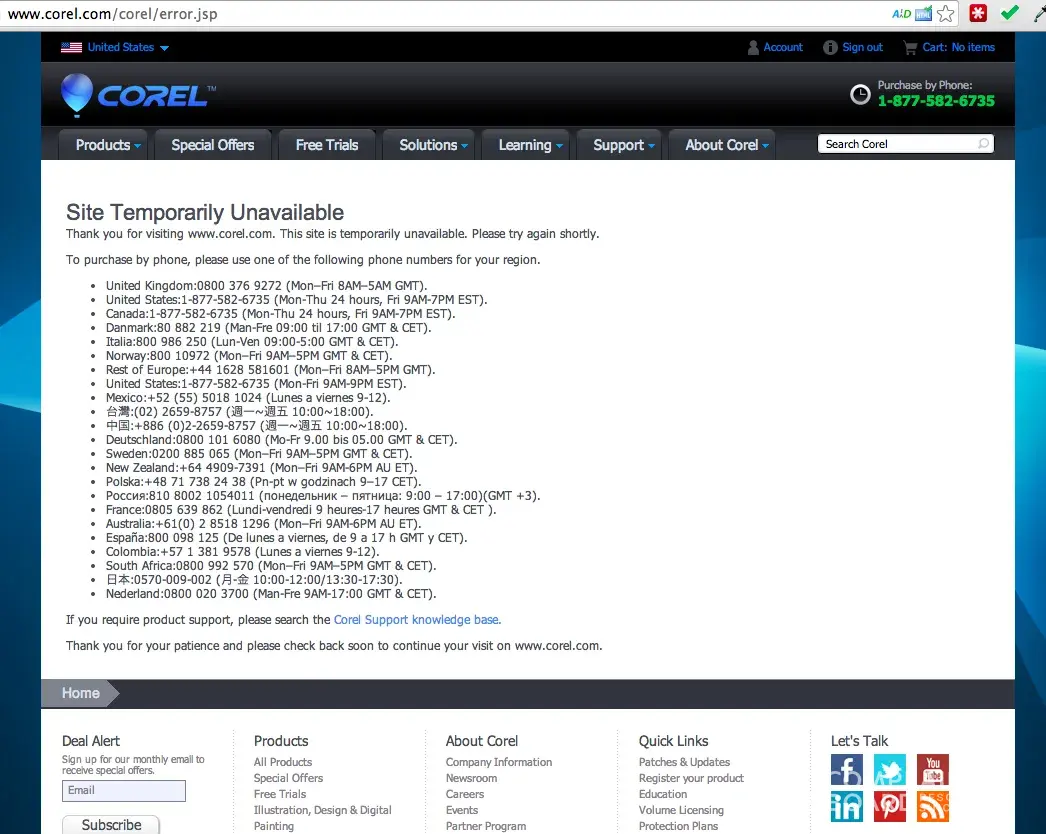Screen dimensions: 1046x834
Task: Click the Deutschland phone number row
Action: tap(281, 440)
